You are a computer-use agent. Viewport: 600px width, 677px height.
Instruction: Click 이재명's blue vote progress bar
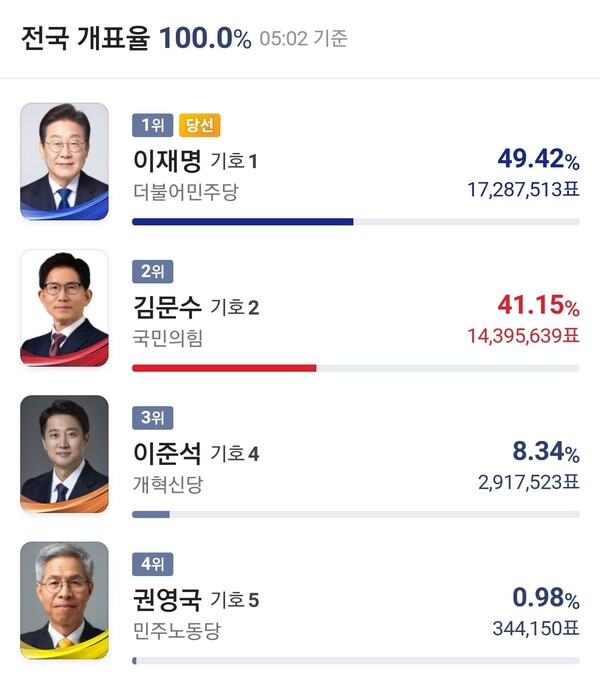[242, 221]
